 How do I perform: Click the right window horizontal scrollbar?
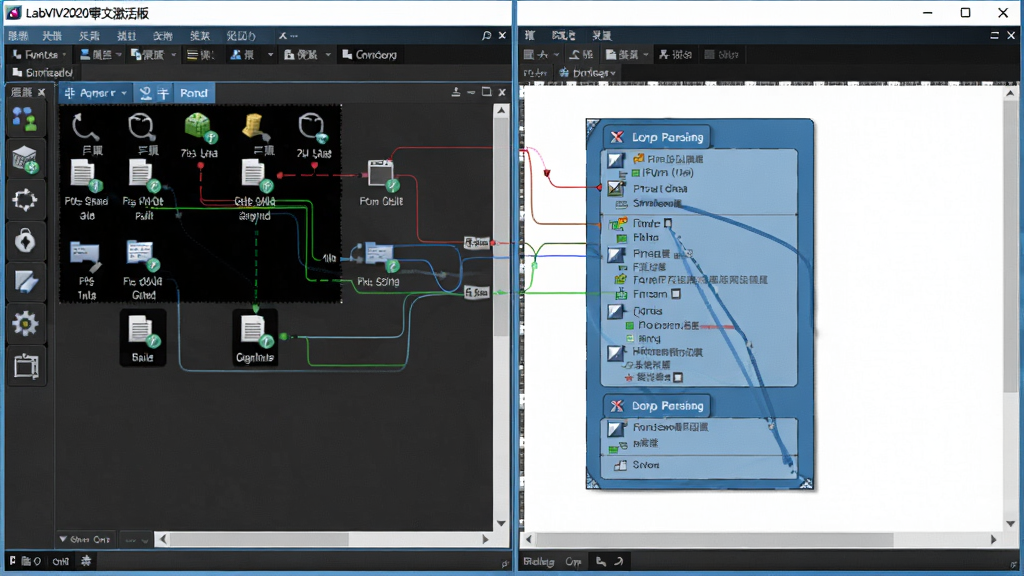point(715,539)
